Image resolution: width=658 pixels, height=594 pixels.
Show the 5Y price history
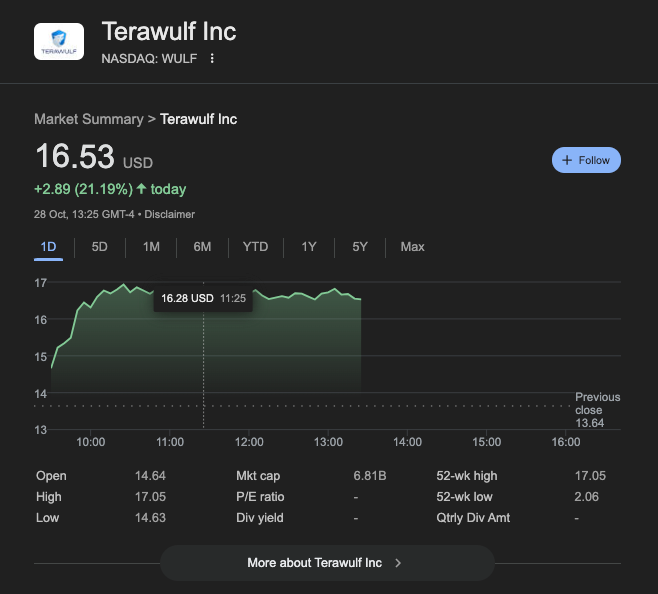tap(360, 247)
